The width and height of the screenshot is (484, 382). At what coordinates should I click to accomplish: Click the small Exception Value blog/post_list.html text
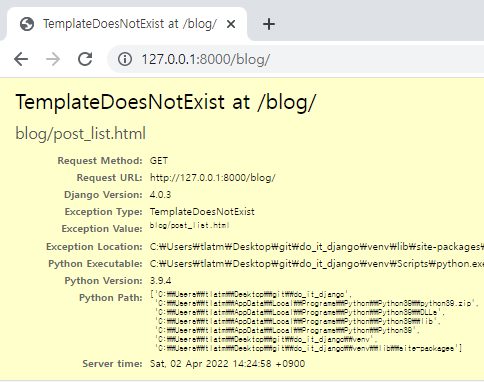click(x=189, y=225)
